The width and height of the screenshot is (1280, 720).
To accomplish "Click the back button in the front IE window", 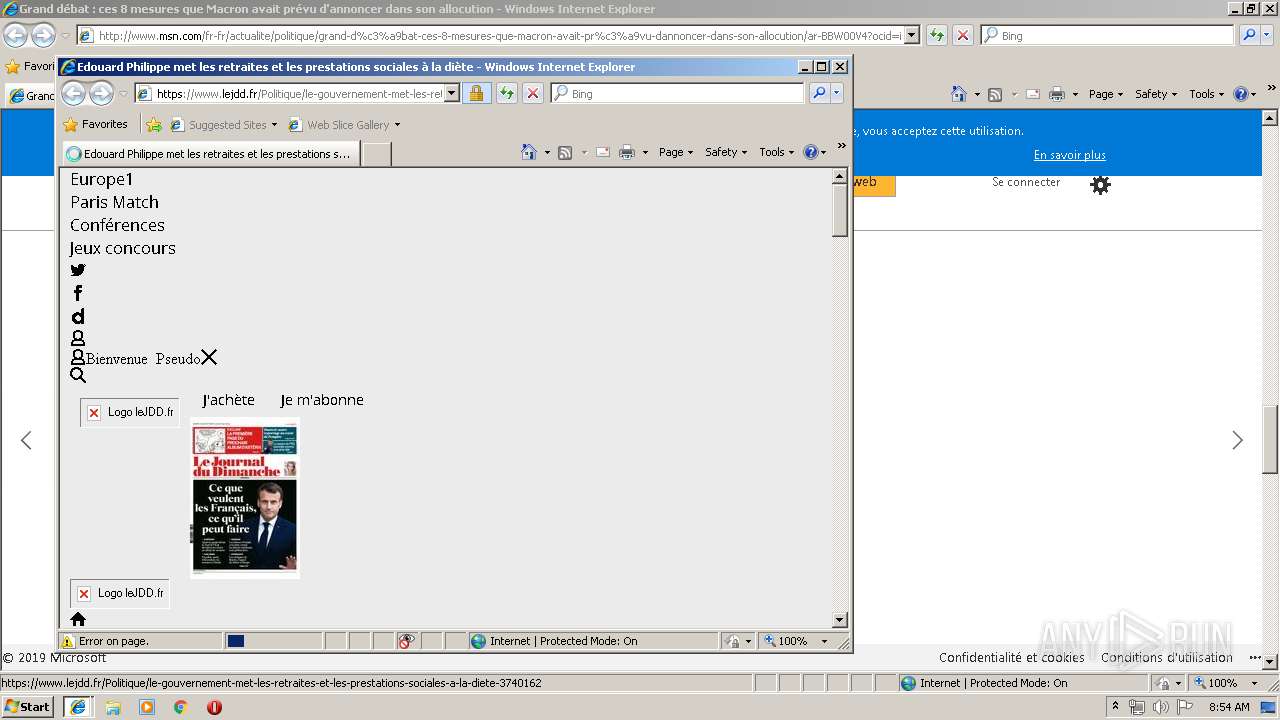I will click(x=74, y=94).
